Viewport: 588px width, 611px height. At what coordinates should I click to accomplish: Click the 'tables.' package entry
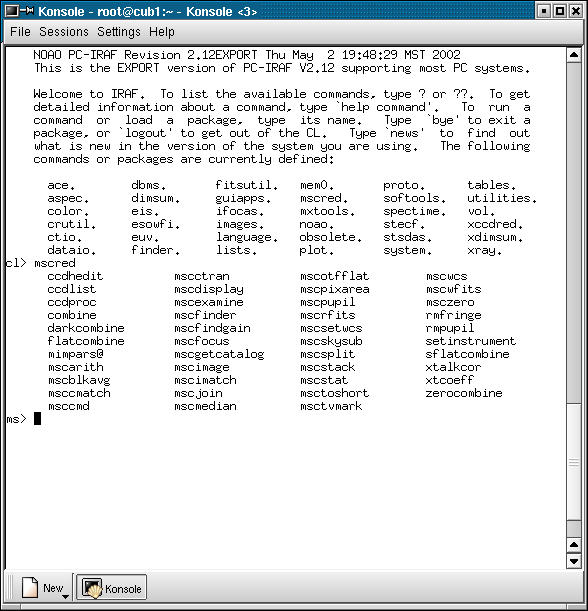pyautogui.click(x=491, y=185)
